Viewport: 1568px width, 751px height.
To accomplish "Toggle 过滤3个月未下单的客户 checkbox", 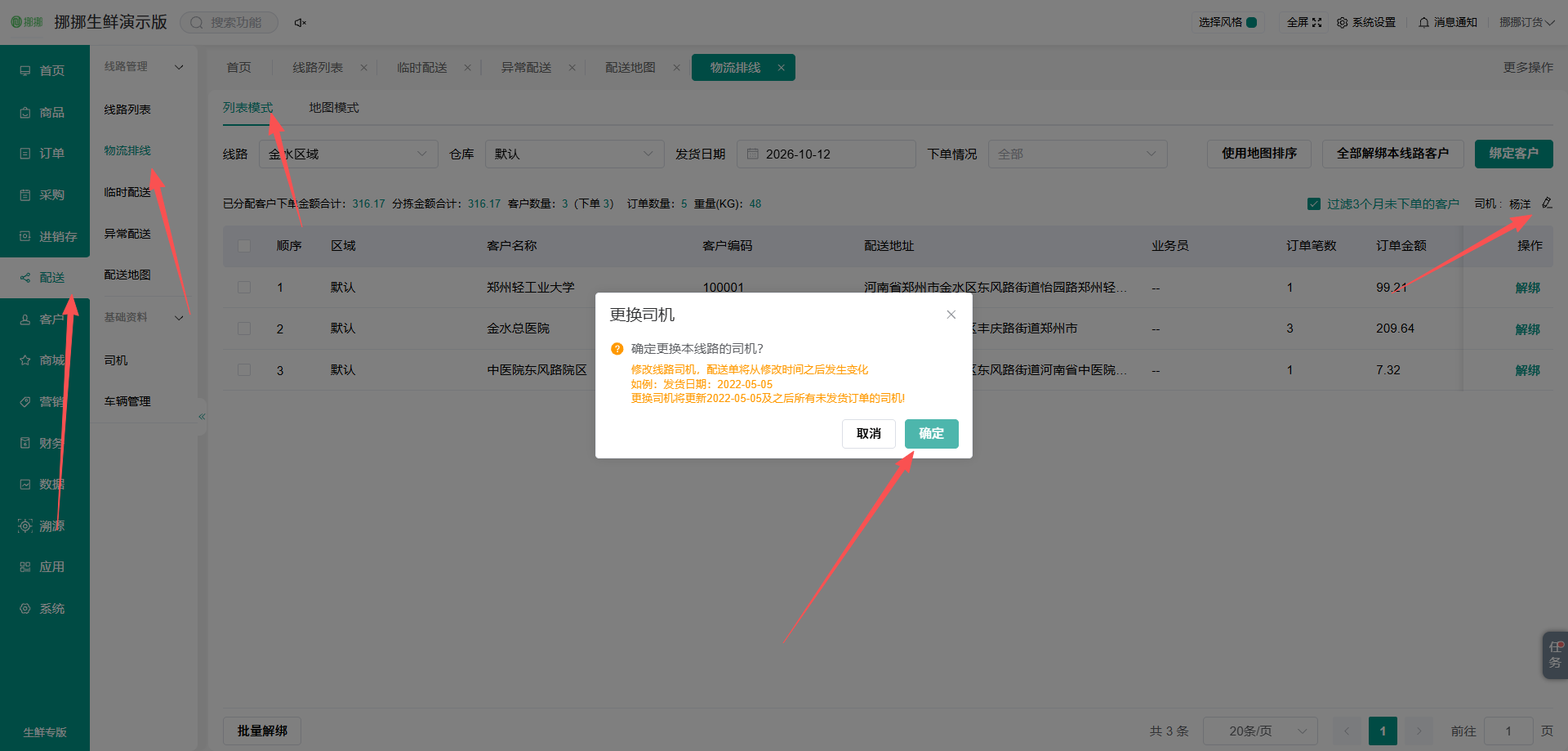I will tap(1314, 204).
